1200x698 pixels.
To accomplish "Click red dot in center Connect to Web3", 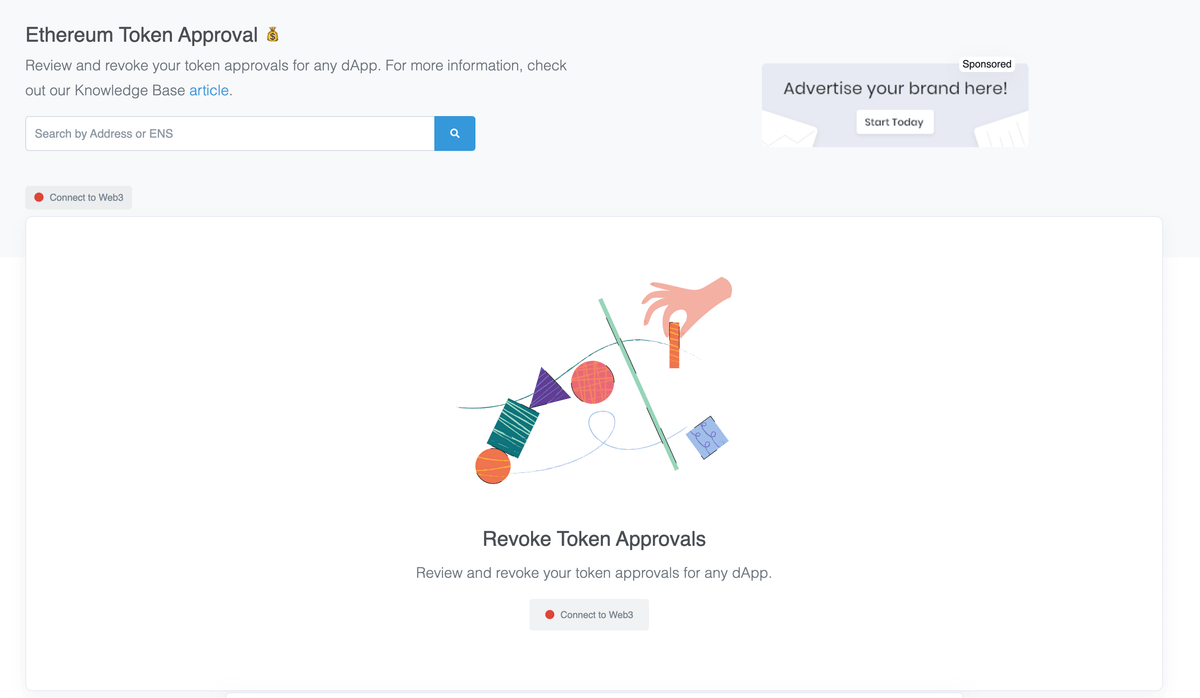I will pyautogui.click(x=549, y=615).
